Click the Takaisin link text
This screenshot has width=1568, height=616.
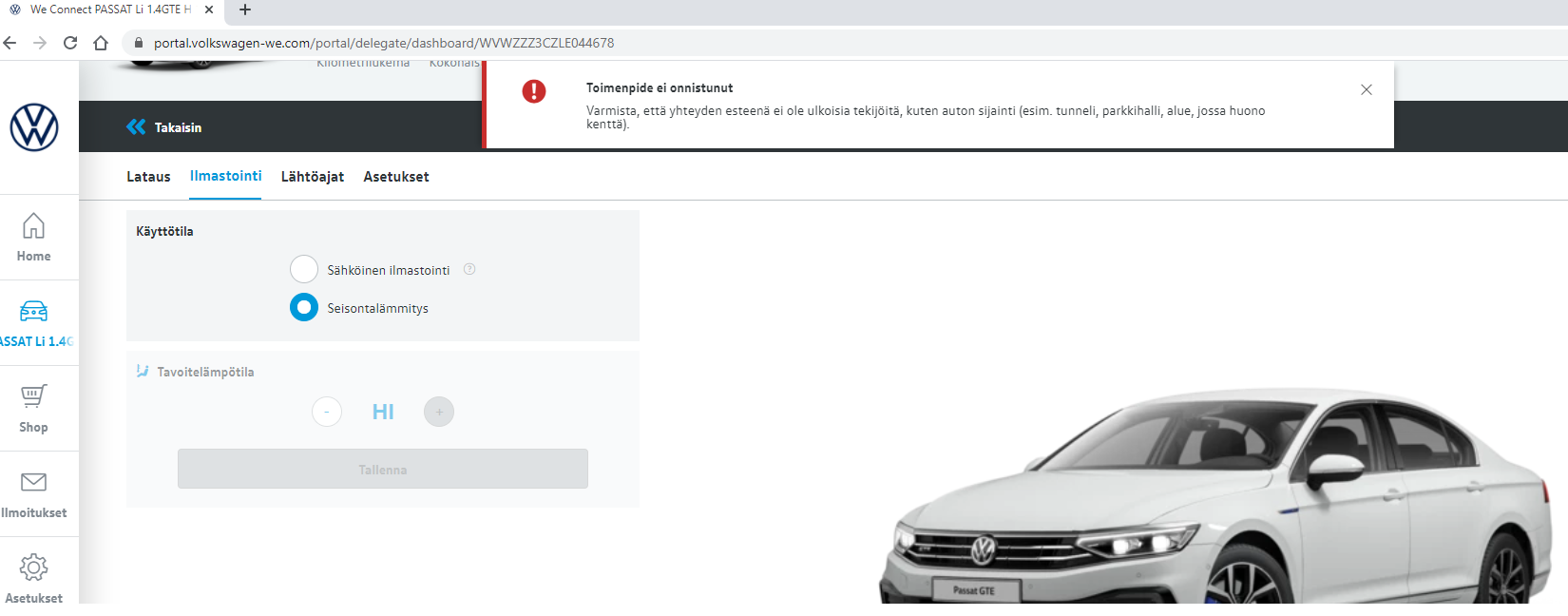[178, 127]
